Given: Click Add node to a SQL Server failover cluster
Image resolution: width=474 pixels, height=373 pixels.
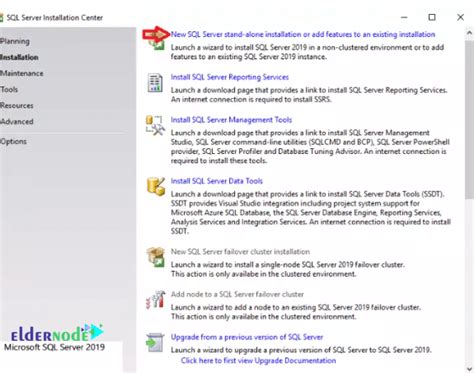Looking at the screenshot, I should coord(237,294).
